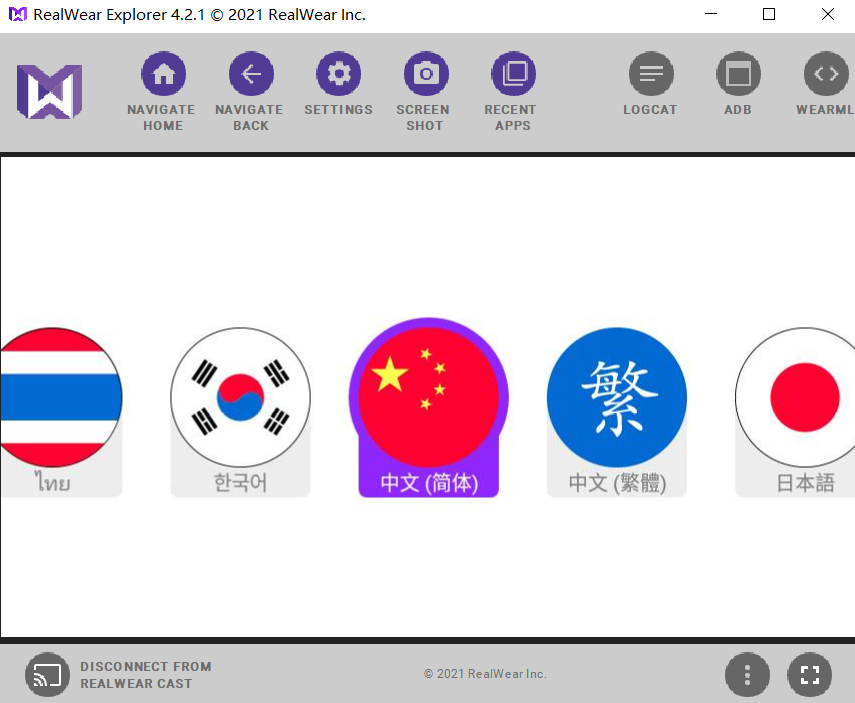Select the Simplified Chinese flag
Screen dimensions: 855x703
(x=428, y=397)
